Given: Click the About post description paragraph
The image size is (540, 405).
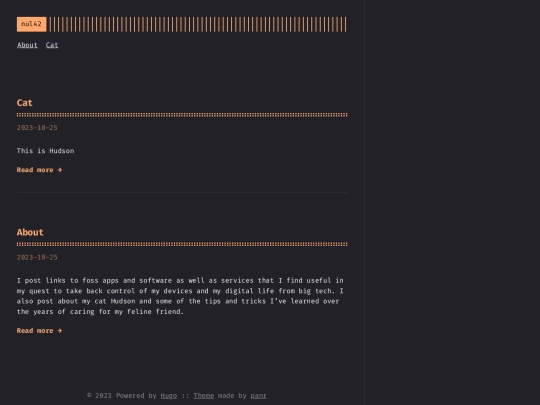Looking at the screenshot, I should tap(180, 296).
